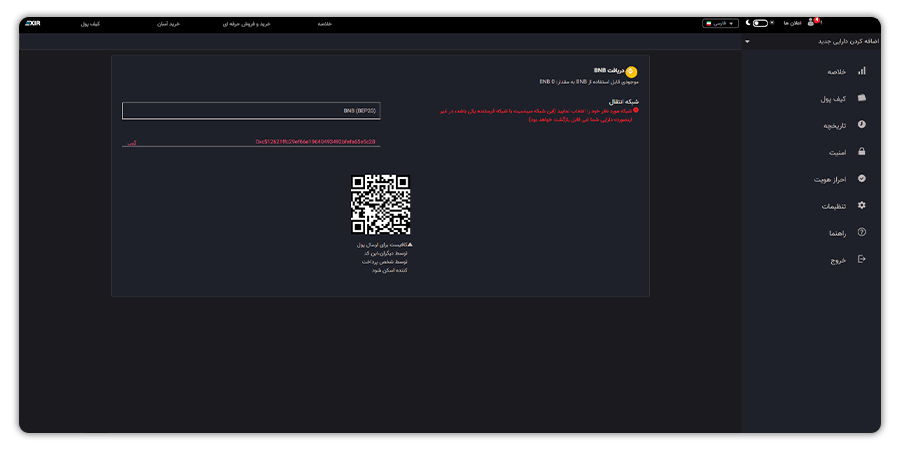Click the moon dark-mode icon

(748, 24)
